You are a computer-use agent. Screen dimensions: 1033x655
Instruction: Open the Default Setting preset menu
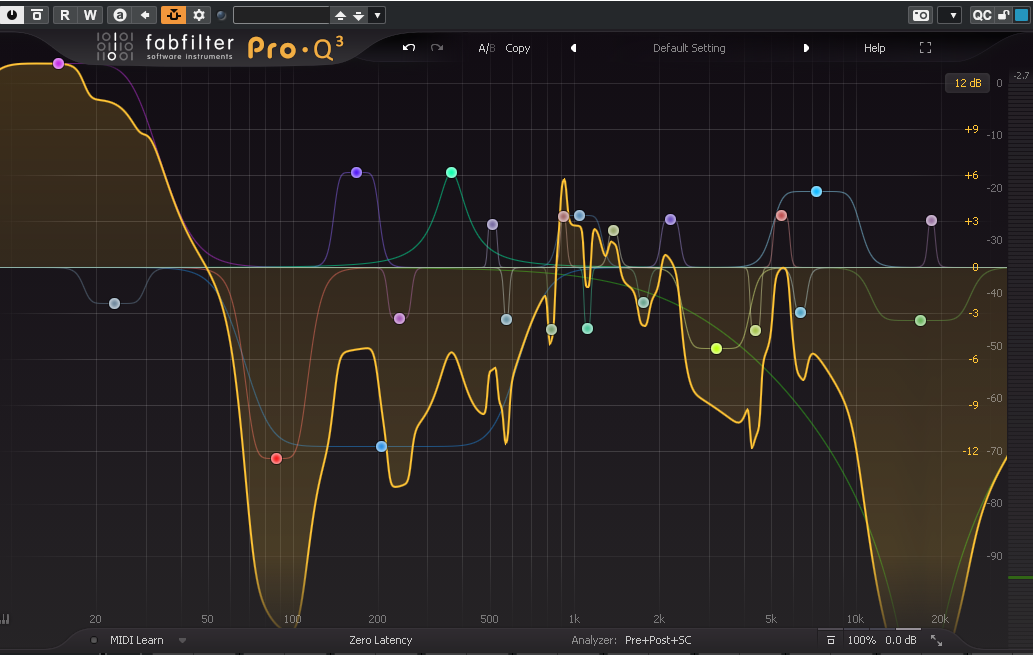[689, 48]
